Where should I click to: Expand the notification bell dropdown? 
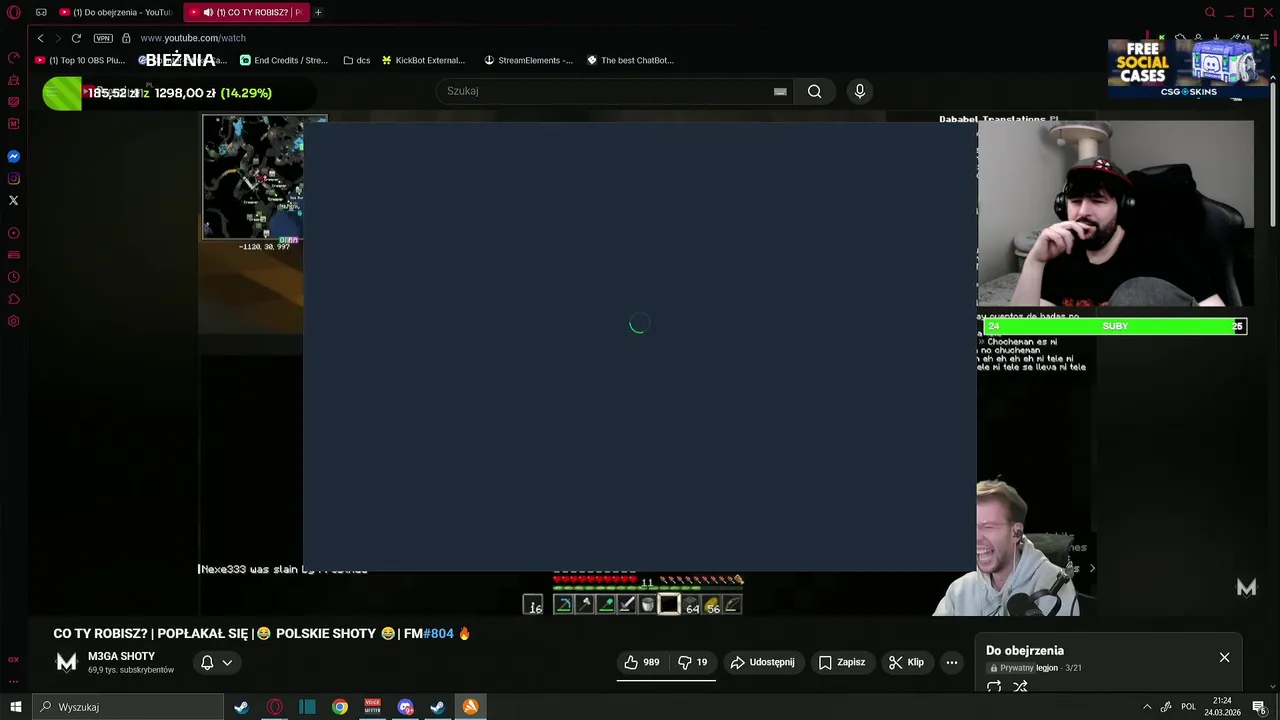(x=216, y=662)
